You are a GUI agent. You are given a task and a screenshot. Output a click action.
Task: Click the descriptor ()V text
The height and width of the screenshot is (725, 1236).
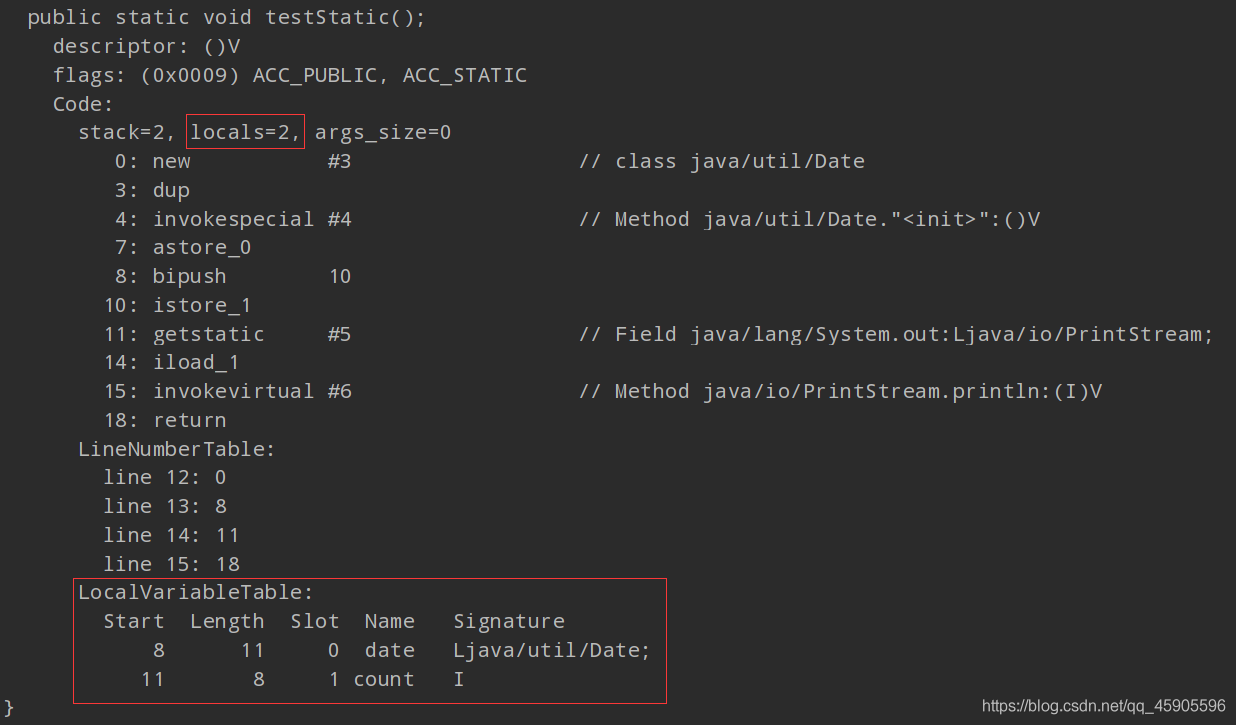coord(146,47)
